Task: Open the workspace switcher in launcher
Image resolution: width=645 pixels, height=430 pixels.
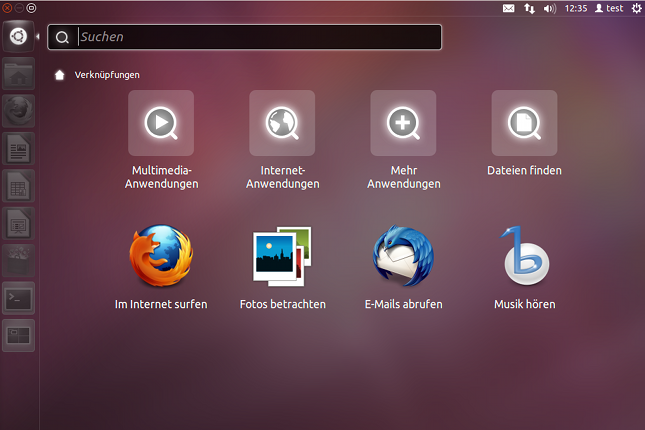Action: click(18, 335)
